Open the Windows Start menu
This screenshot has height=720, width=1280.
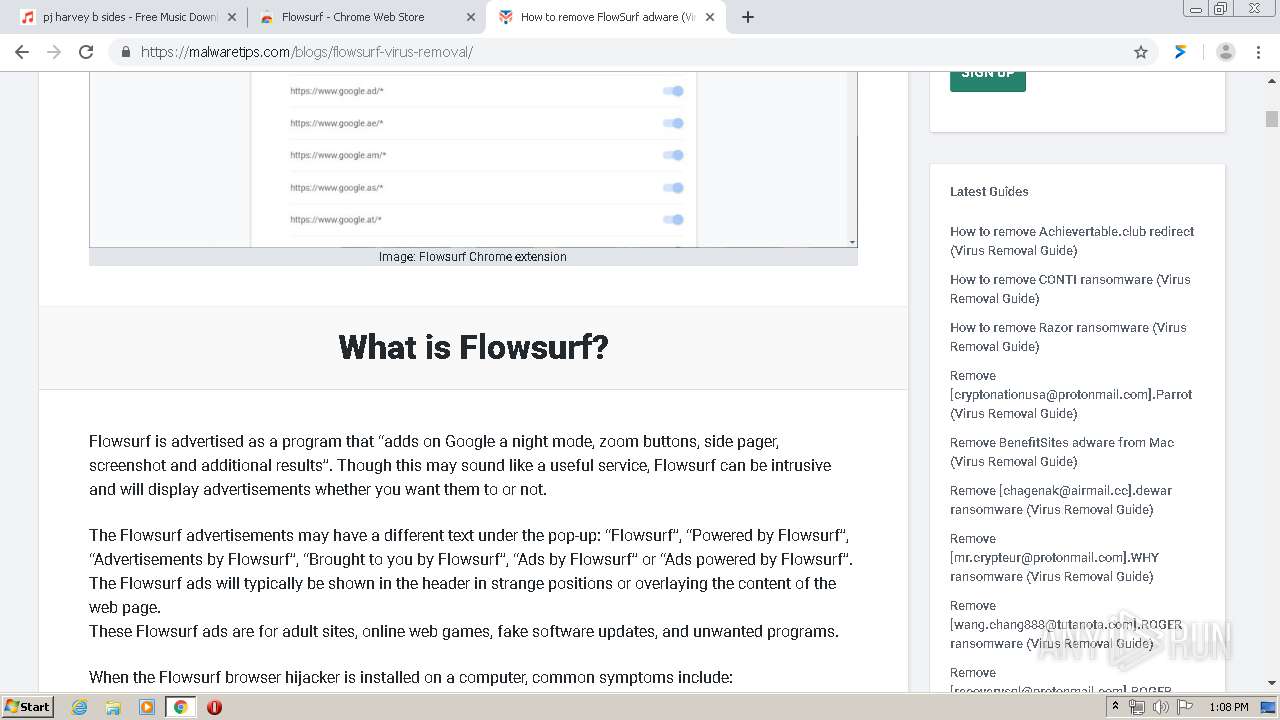(x=28, y=706)
